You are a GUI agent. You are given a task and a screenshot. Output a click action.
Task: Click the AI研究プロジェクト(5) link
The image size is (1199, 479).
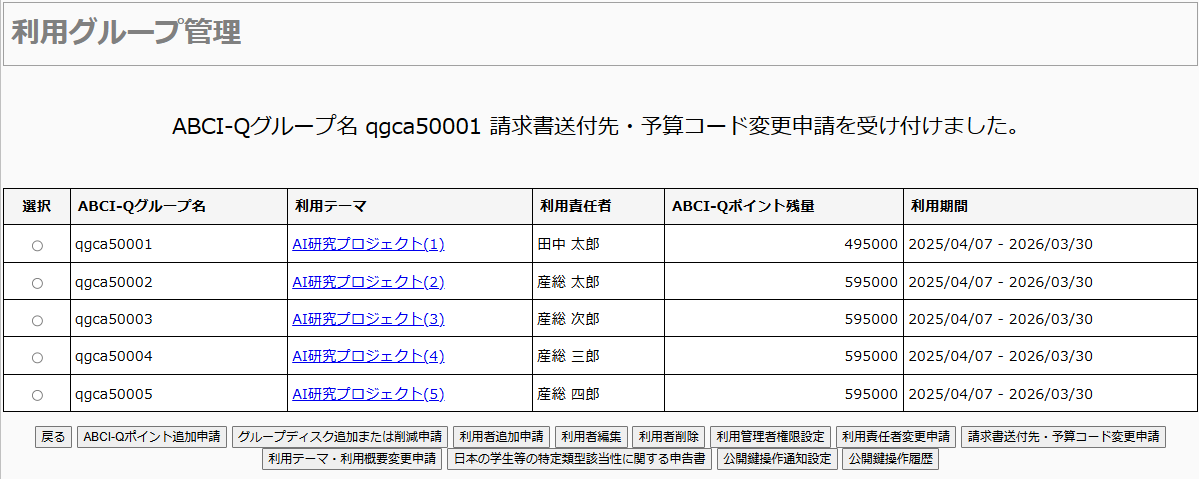click(368, 394)
